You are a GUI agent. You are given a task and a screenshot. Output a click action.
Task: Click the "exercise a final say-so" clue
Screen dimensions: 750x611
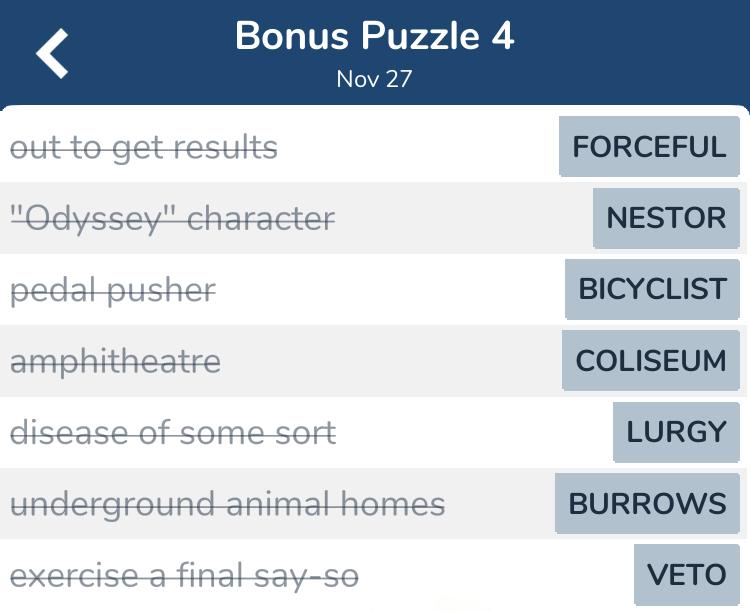[185, 576]
